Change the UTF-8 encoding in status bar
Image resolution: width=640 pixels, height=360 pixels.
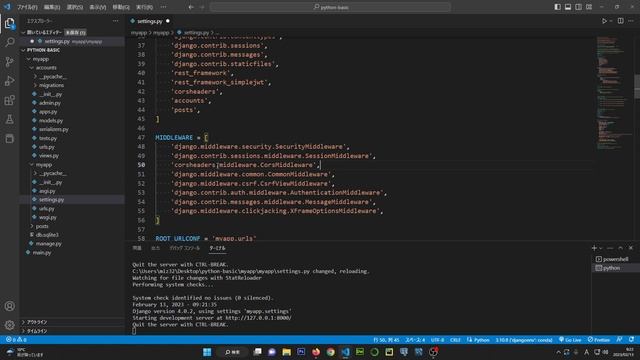tap(437, 340)
